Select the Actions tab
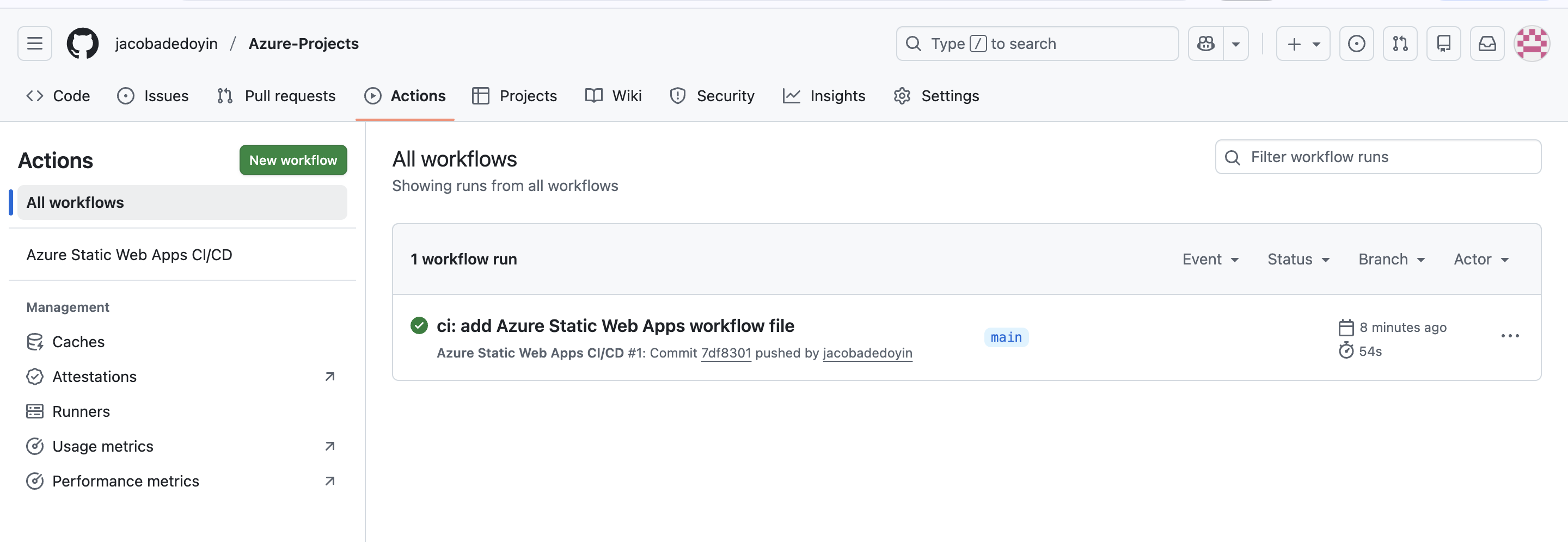1568x542 pixels. point(406,96)
